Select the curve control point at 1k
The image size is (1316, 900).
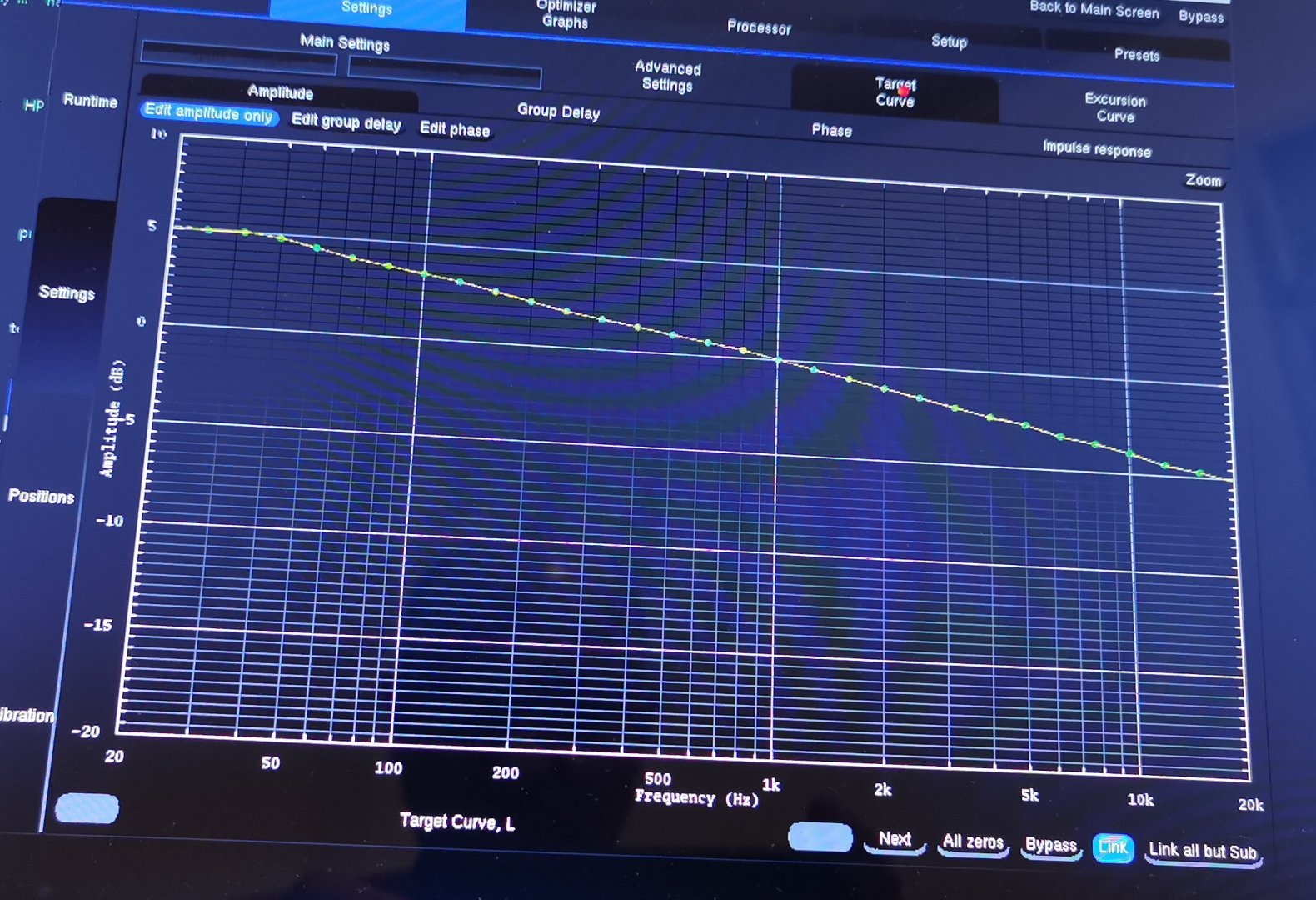779,361
